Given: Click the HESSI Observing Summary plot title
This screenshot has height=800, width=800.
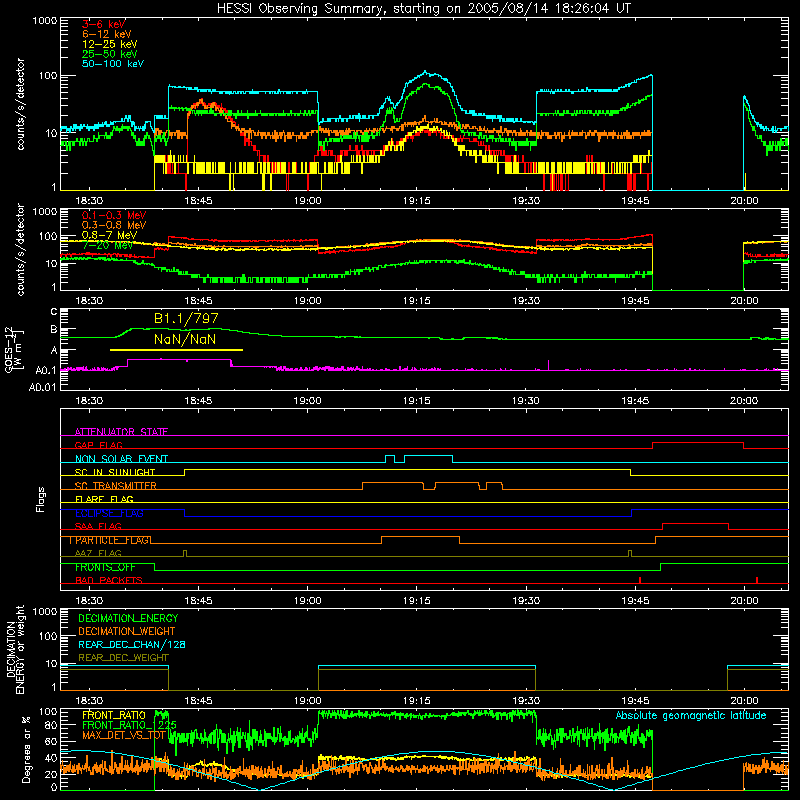Looking at the screenshot, I should (x=424, y=9).
